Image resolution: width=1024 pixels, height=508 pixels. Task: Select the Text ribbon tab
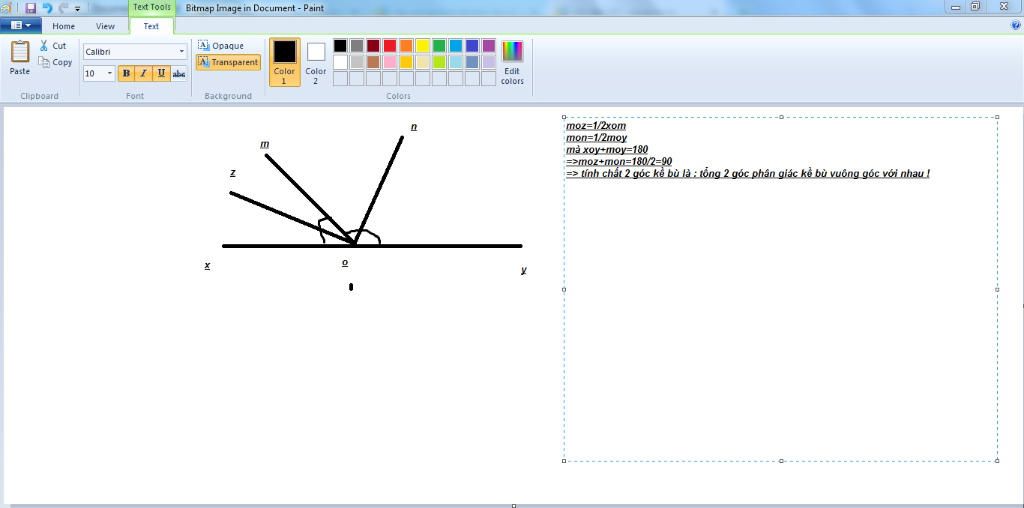(151, 26)
